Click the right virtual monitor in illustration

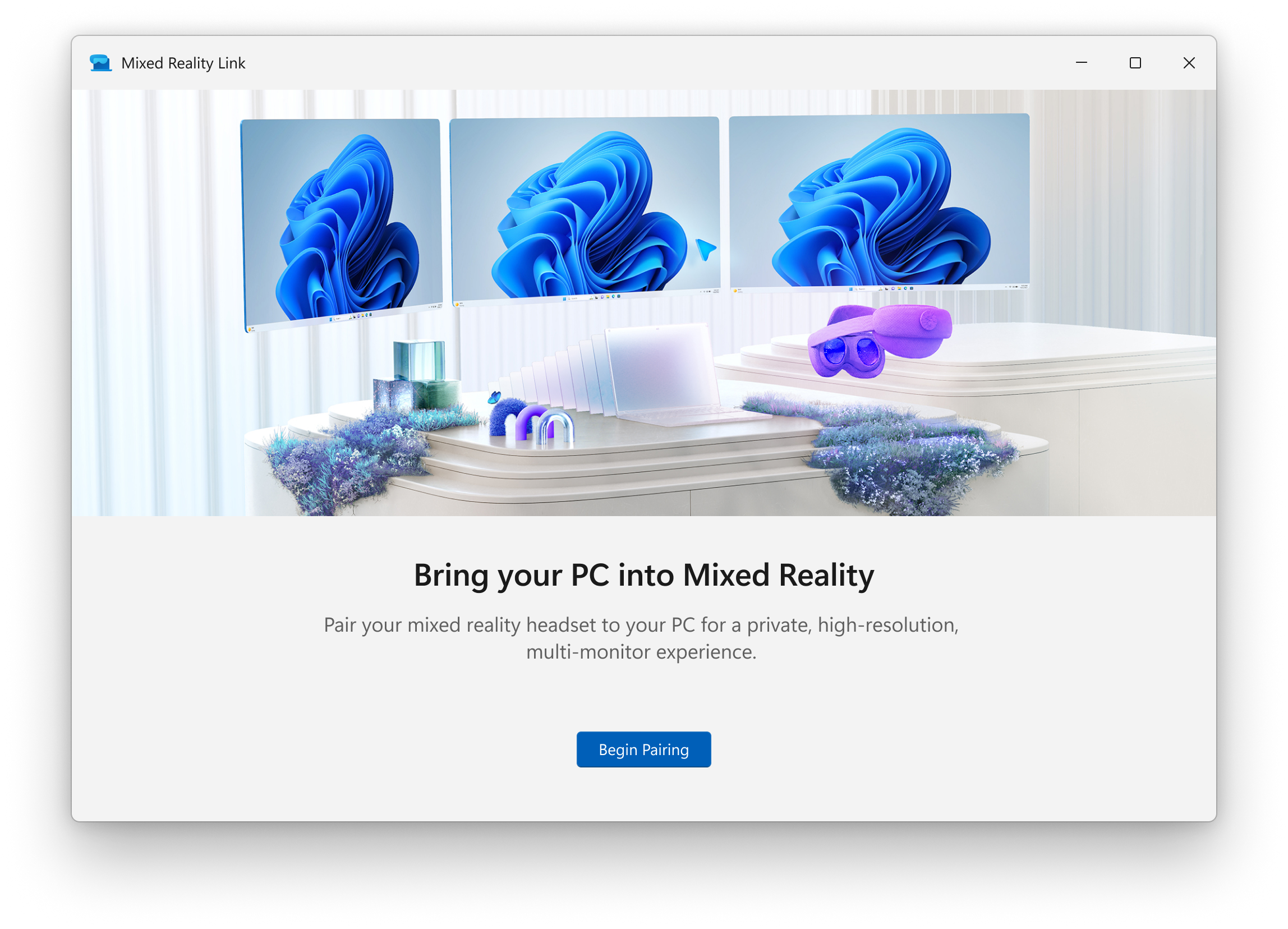879,203
